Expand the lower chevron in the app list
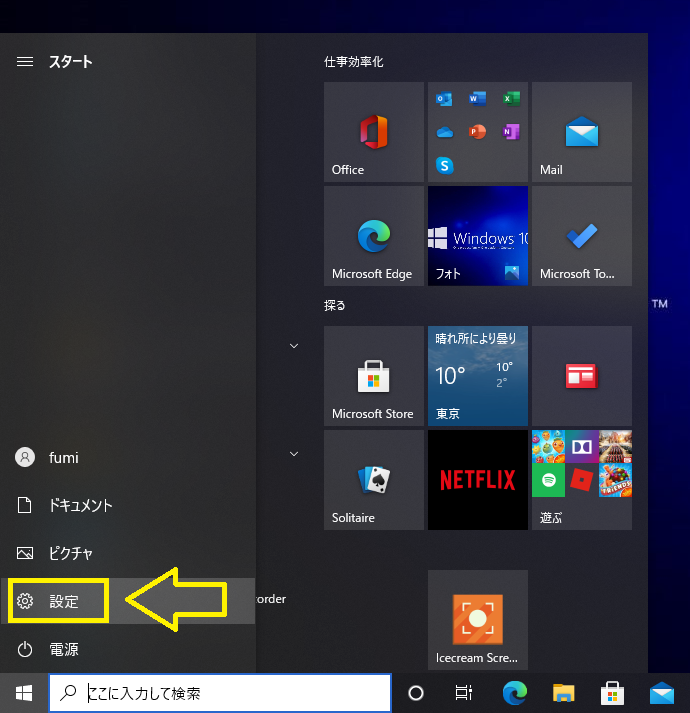The height and width of the screenshot is (713, 690). (x=294, y=454)
